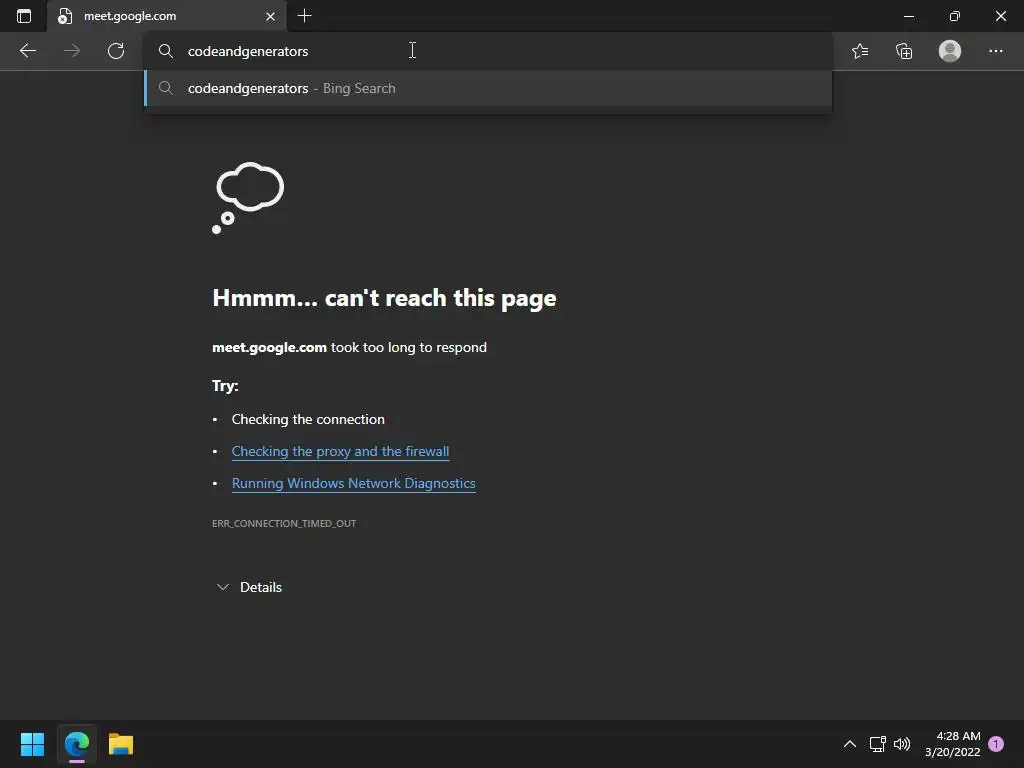Image resolution: width=1024 pixels, height=768 pixels.
Task: Close the meet.google.com tab
Action: coord(270,16)
